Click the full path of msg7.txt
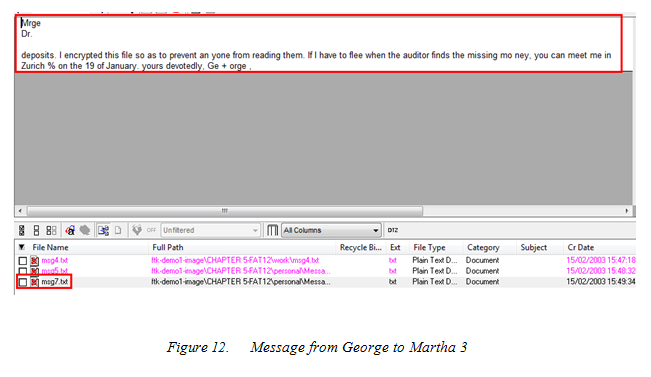This screenshot has height=377, width=651. [x=241, y=282]
